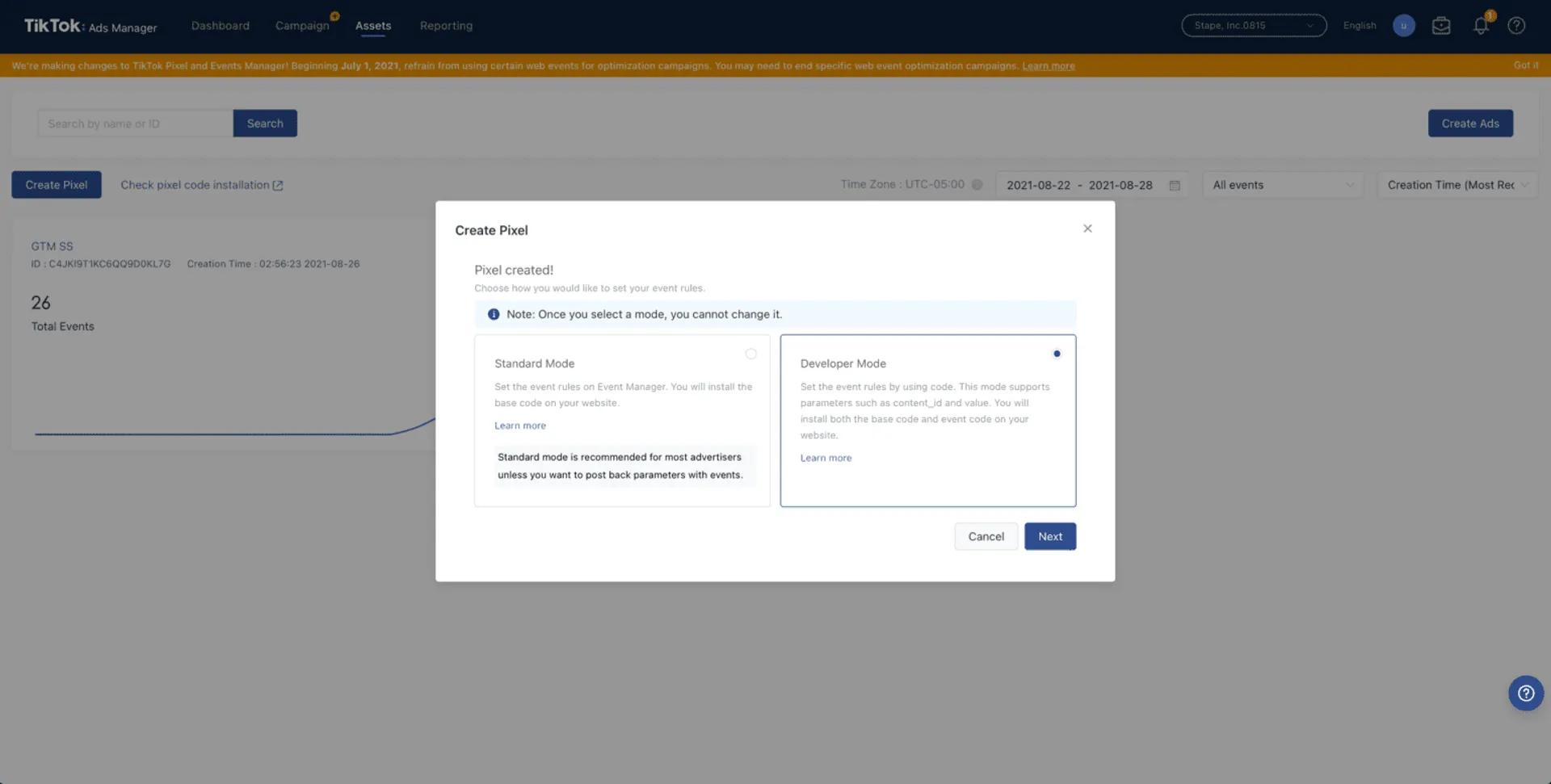Click Learn more under Developer Mode

click(826, 458)
